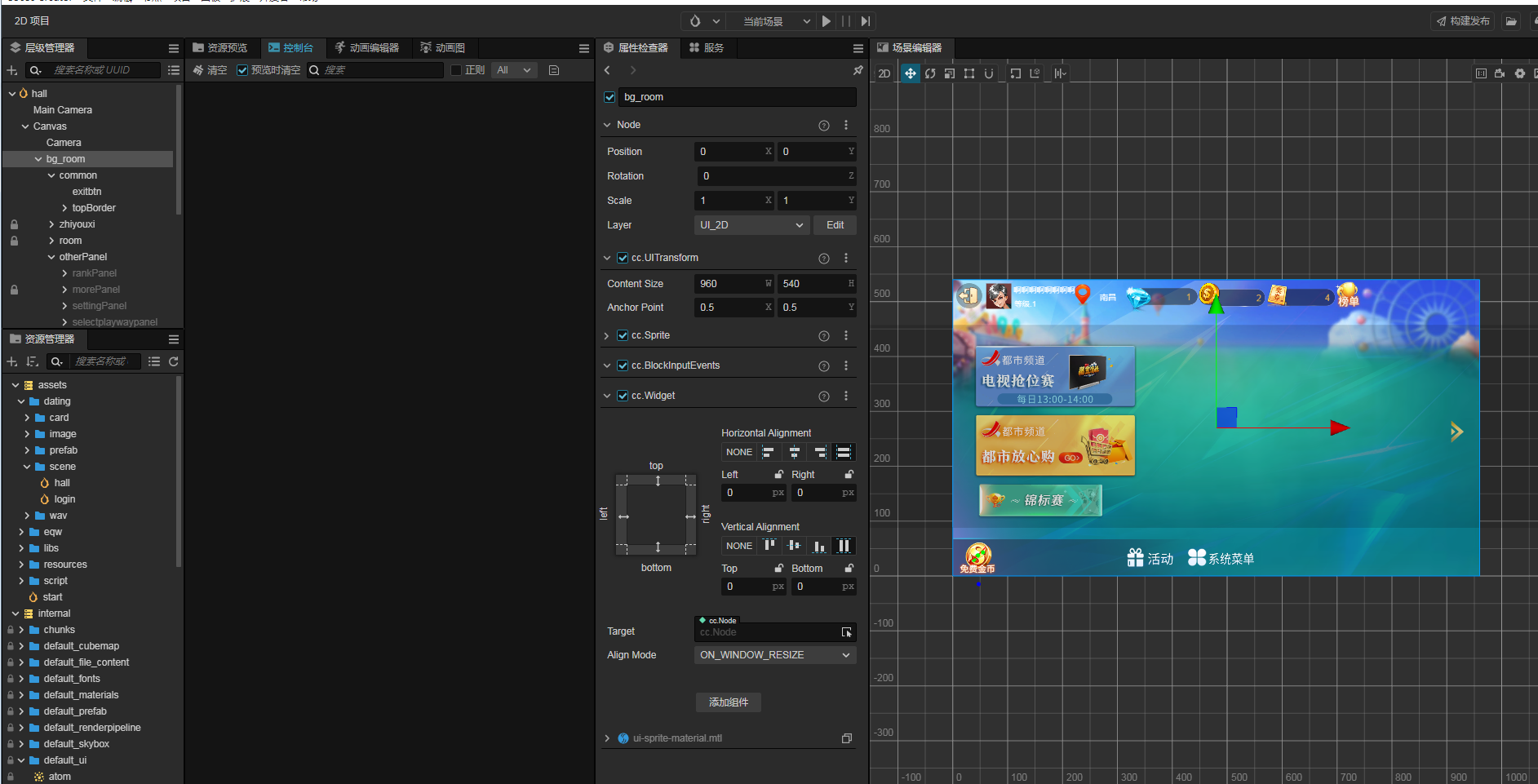This screenshot has height=784, width=1538.
Task: Open the Align Mode ON_WINDOW_RESIZE dropdown
Action: pyautogui.click(x=774, y=655)
